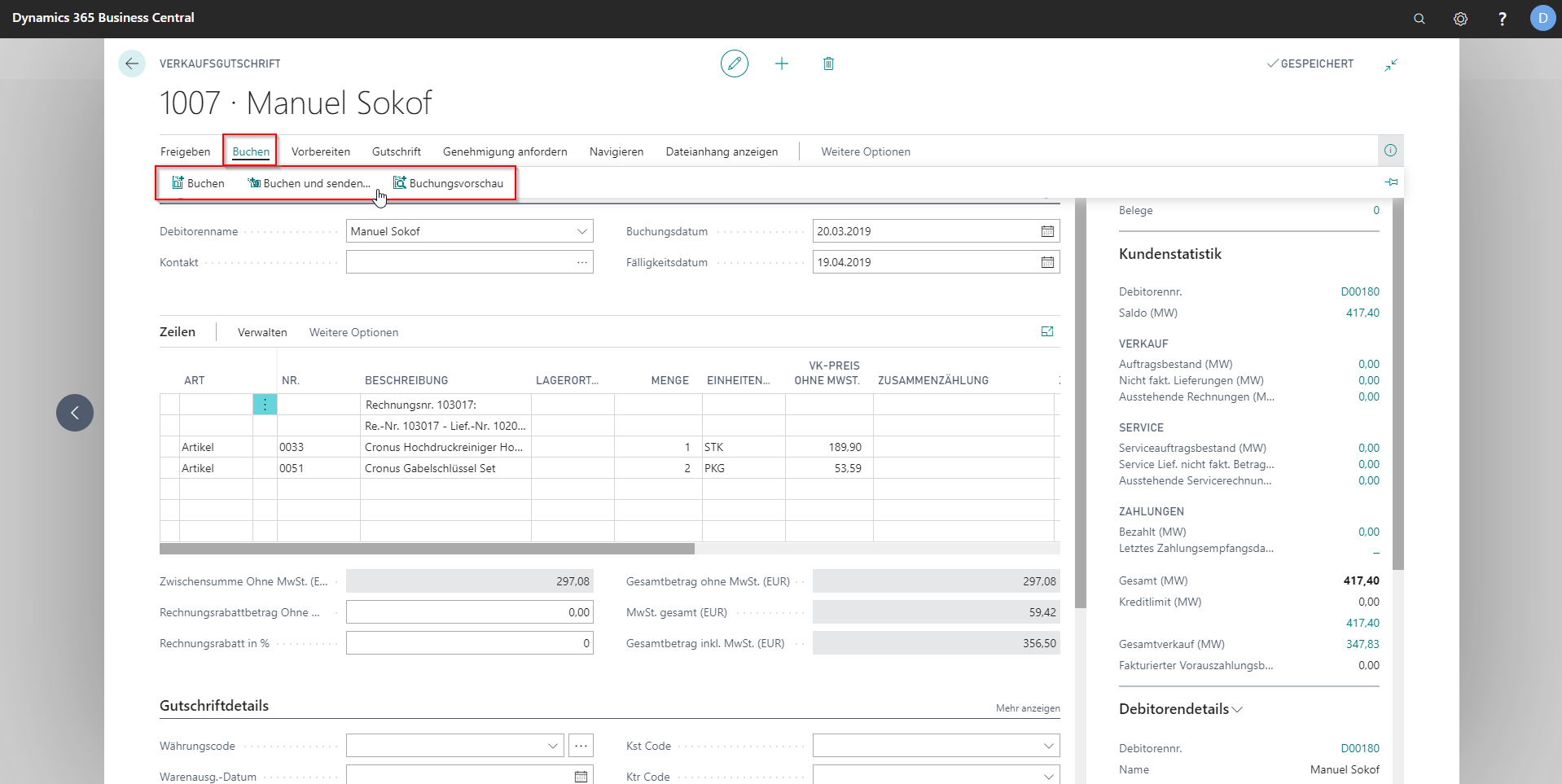Screen dimensions: 1562x784
Task: Open the Fälligkeitsdatum calendar picker
Action: point(1047,262)
